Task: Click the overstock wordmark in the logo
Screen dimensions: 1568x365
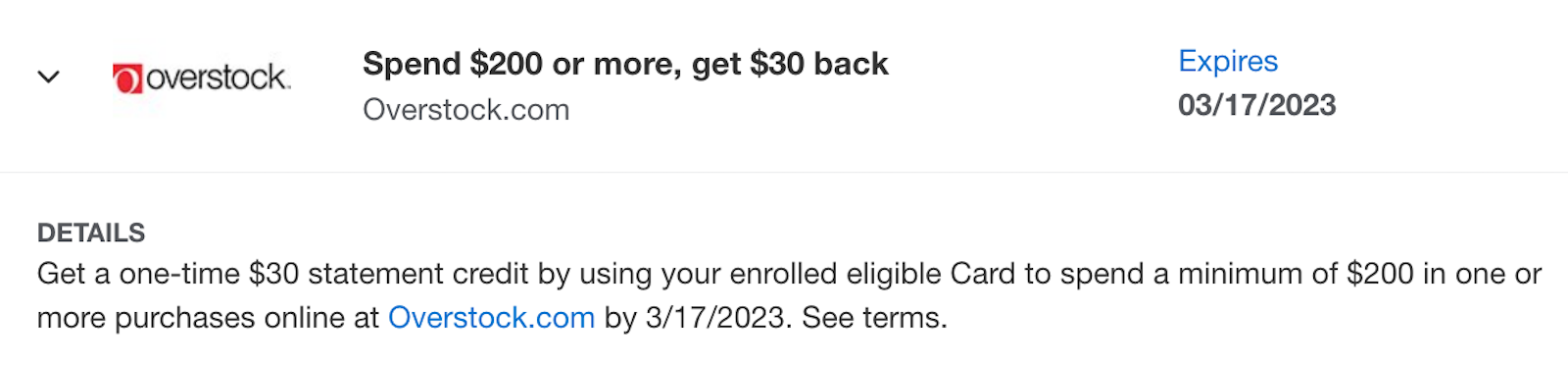Action: pos(218,78)
